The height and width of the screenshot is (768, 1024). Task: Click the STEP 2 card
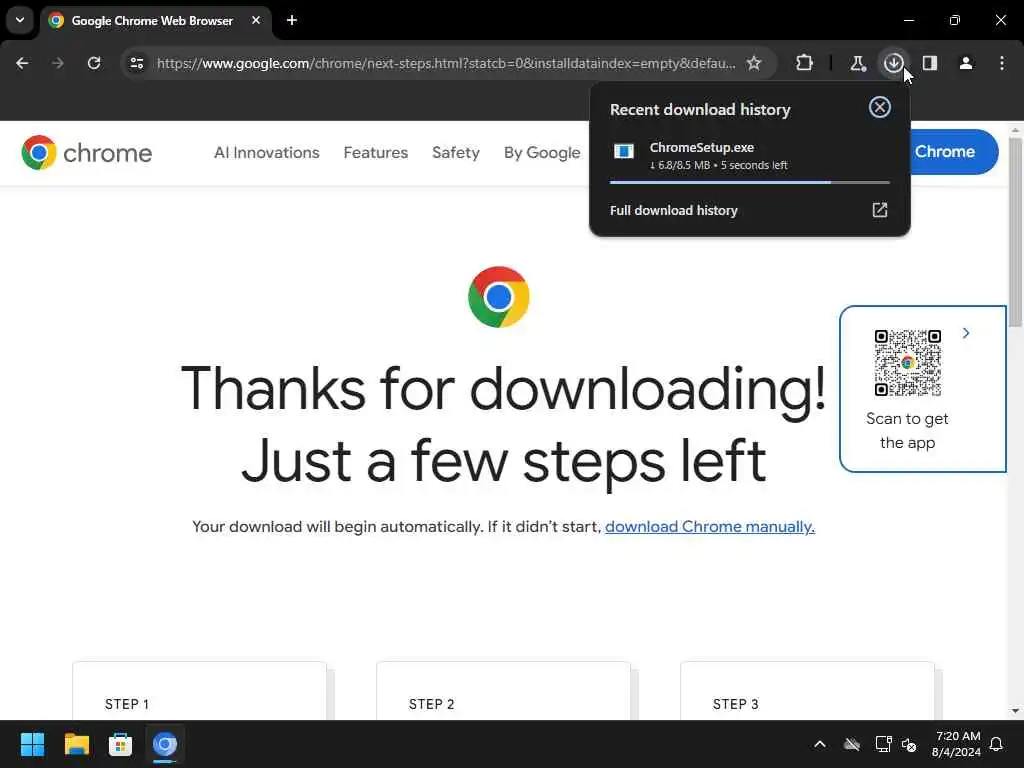[x=504, y=691]
